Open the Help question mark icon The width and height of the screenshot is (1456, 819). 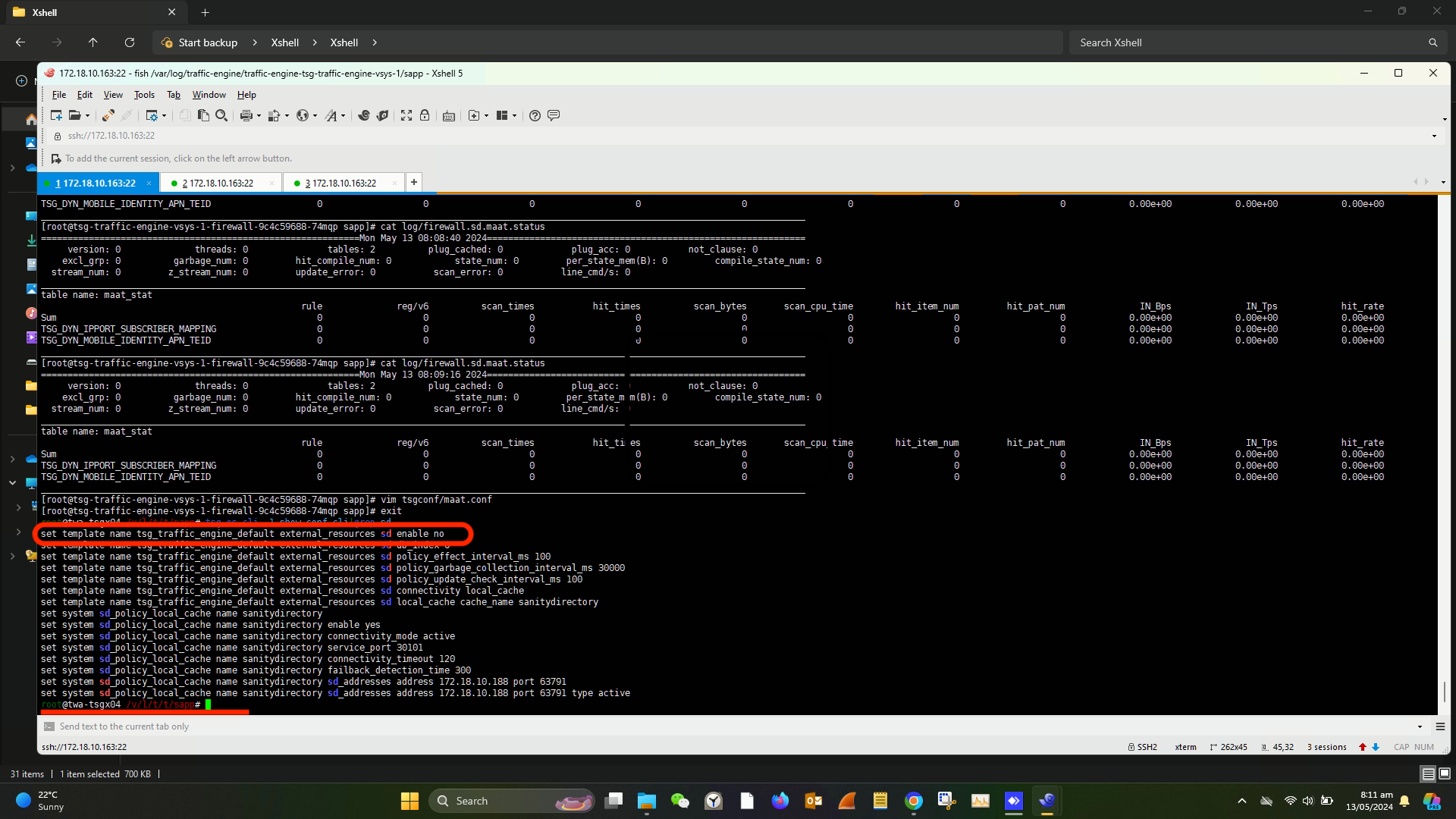click(x=535, y=115)
